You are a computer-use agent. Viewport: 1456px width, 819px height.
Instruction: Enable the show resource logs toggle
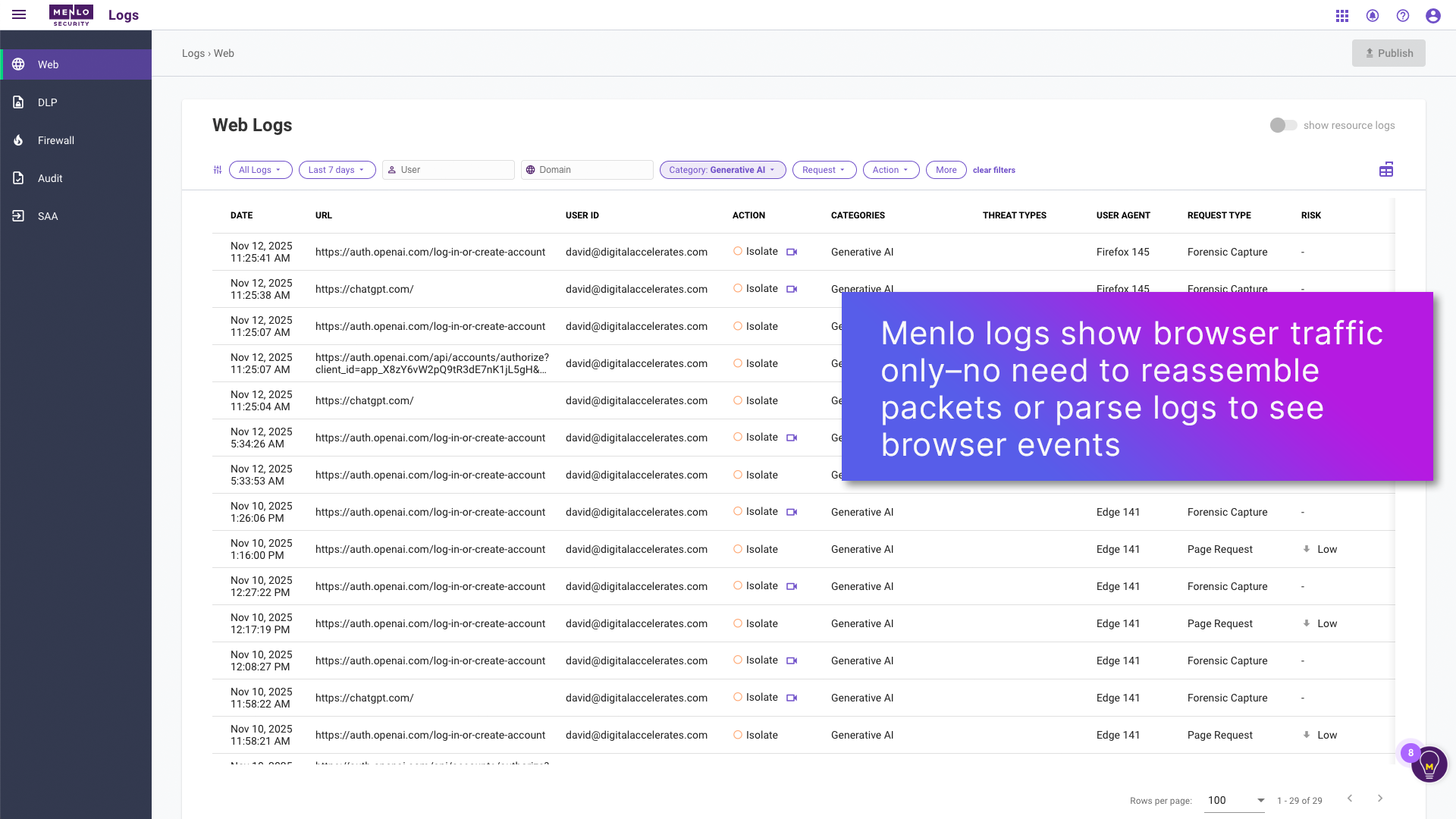[1283, 125]
